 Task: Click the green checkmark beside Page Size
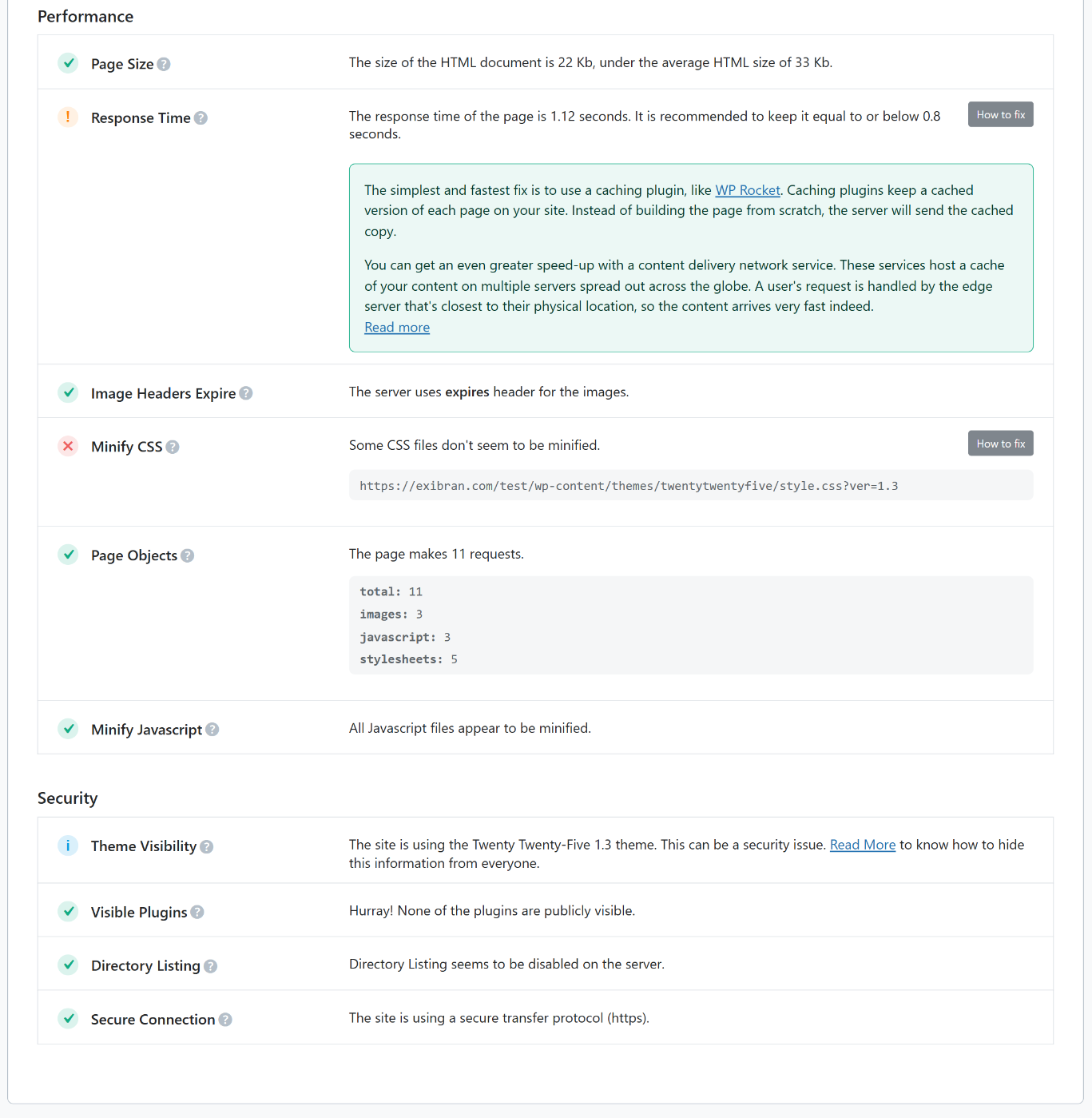68,62
